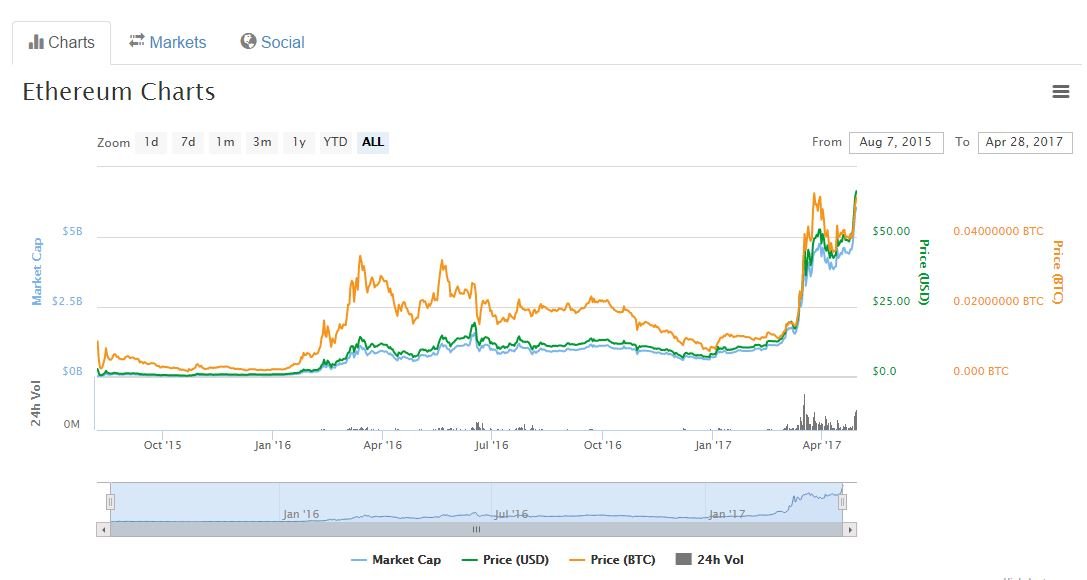Viewport: 1087px width, 580px height.
Task: Click the navigator scrollbar grip handle
Action: tap(476, 529)
